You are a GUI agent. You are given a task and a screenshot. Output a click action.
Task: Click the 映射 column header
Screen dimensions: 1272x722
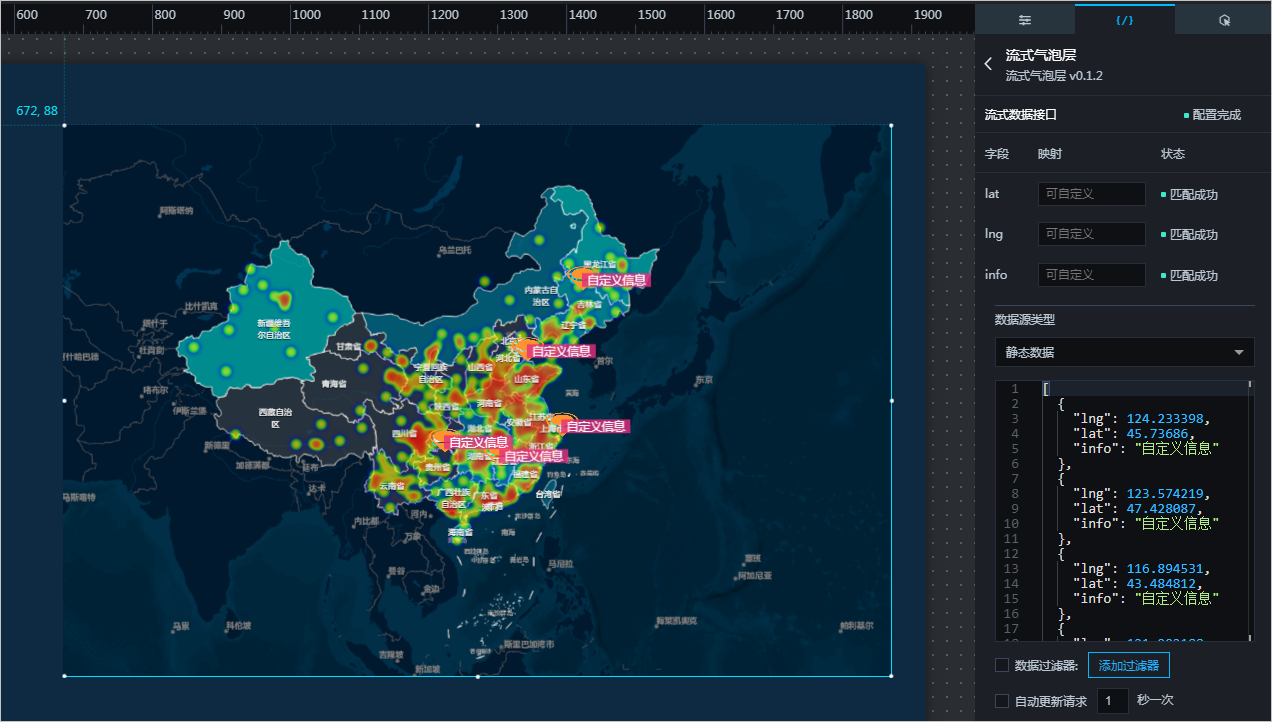1050,155
